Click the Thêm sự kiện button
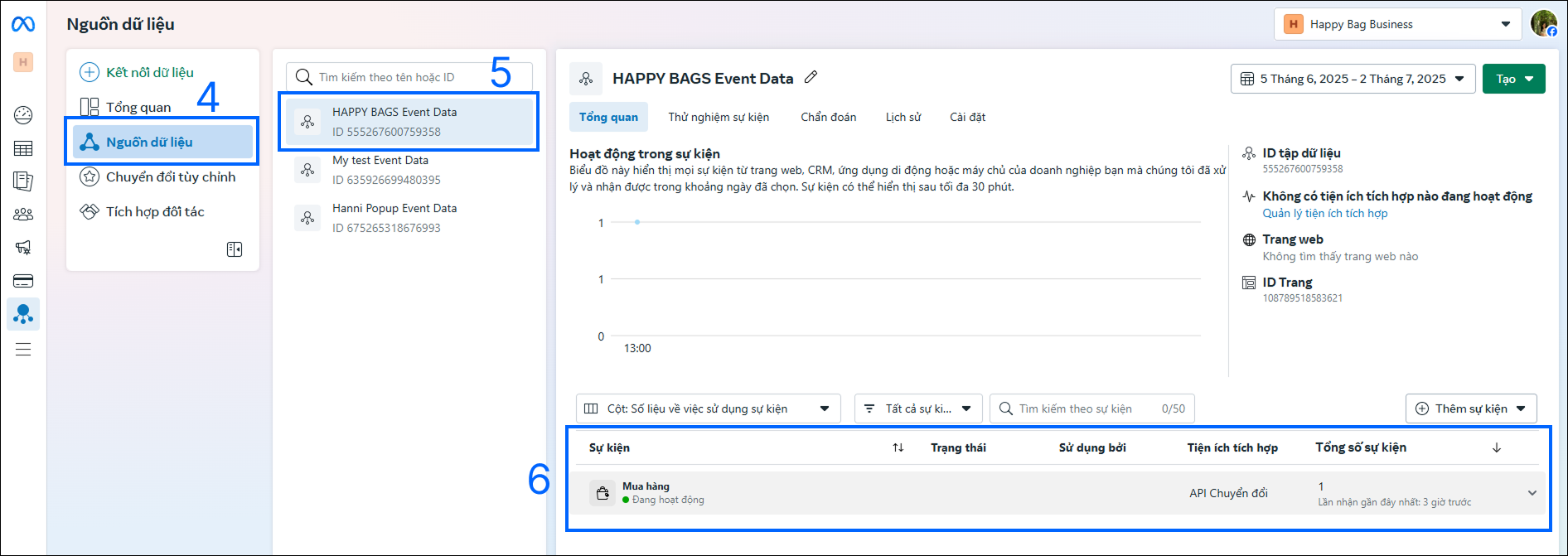This screenshot has height=556, width=1568. (1470, 409)
